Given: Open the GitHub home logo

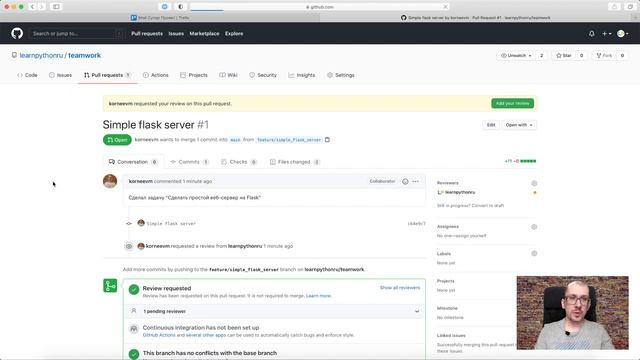Looking at the screenshot, I should point(17,33).
